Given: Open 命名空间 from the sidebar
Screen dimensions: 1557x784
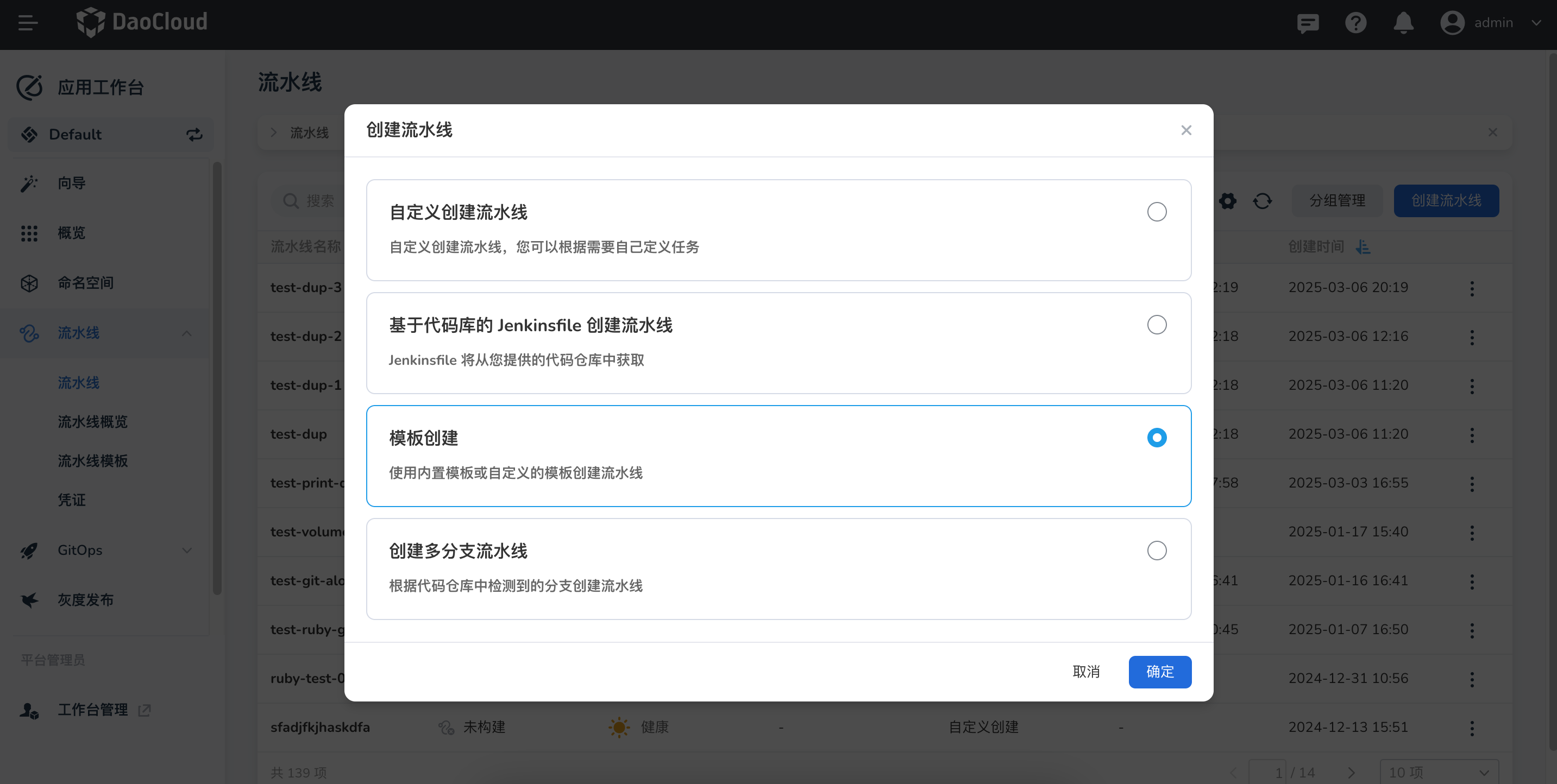Looking at the screenshot, I should point(86,282).
